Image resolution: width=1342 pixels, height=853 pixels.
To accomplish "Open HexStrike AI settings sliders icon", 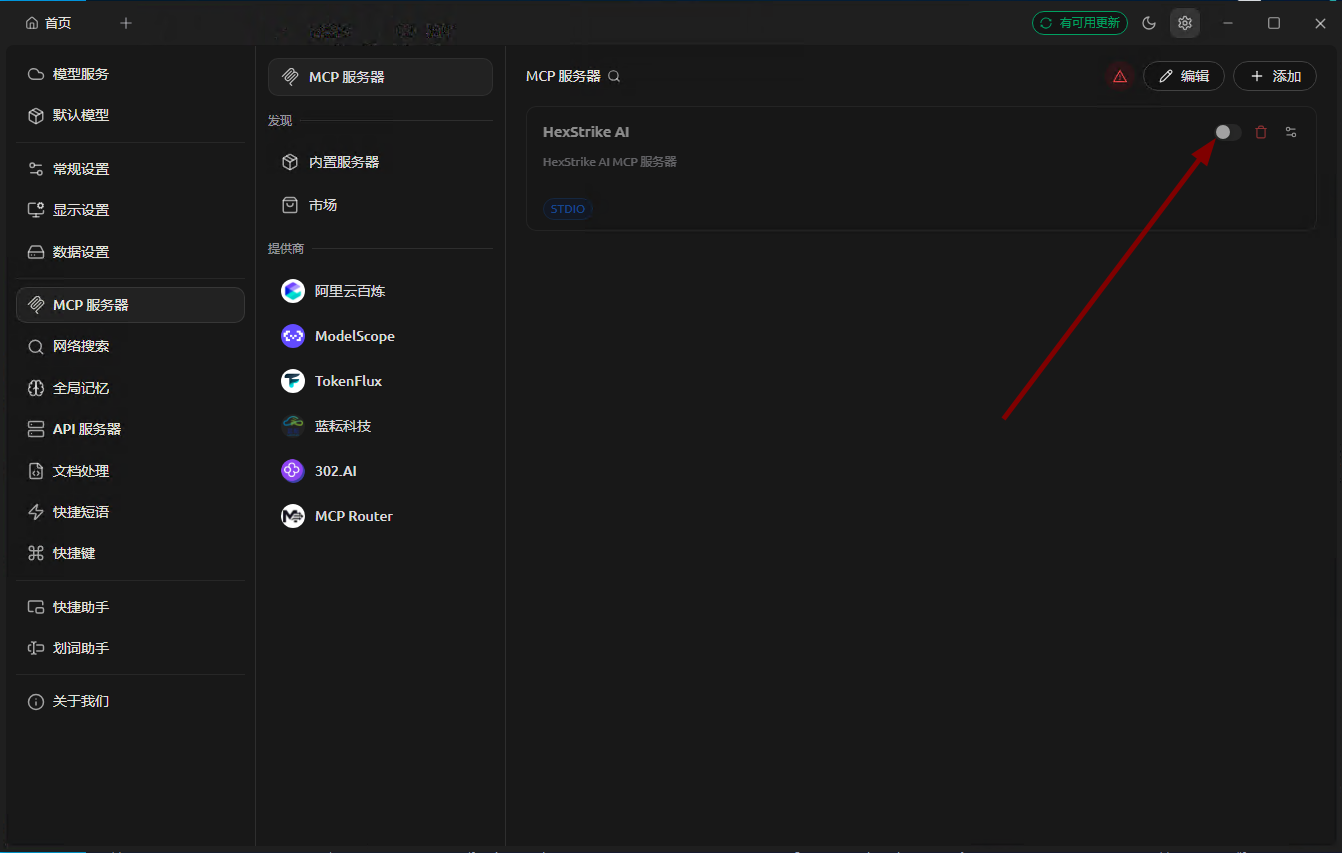I will (x=1291, y=132).
